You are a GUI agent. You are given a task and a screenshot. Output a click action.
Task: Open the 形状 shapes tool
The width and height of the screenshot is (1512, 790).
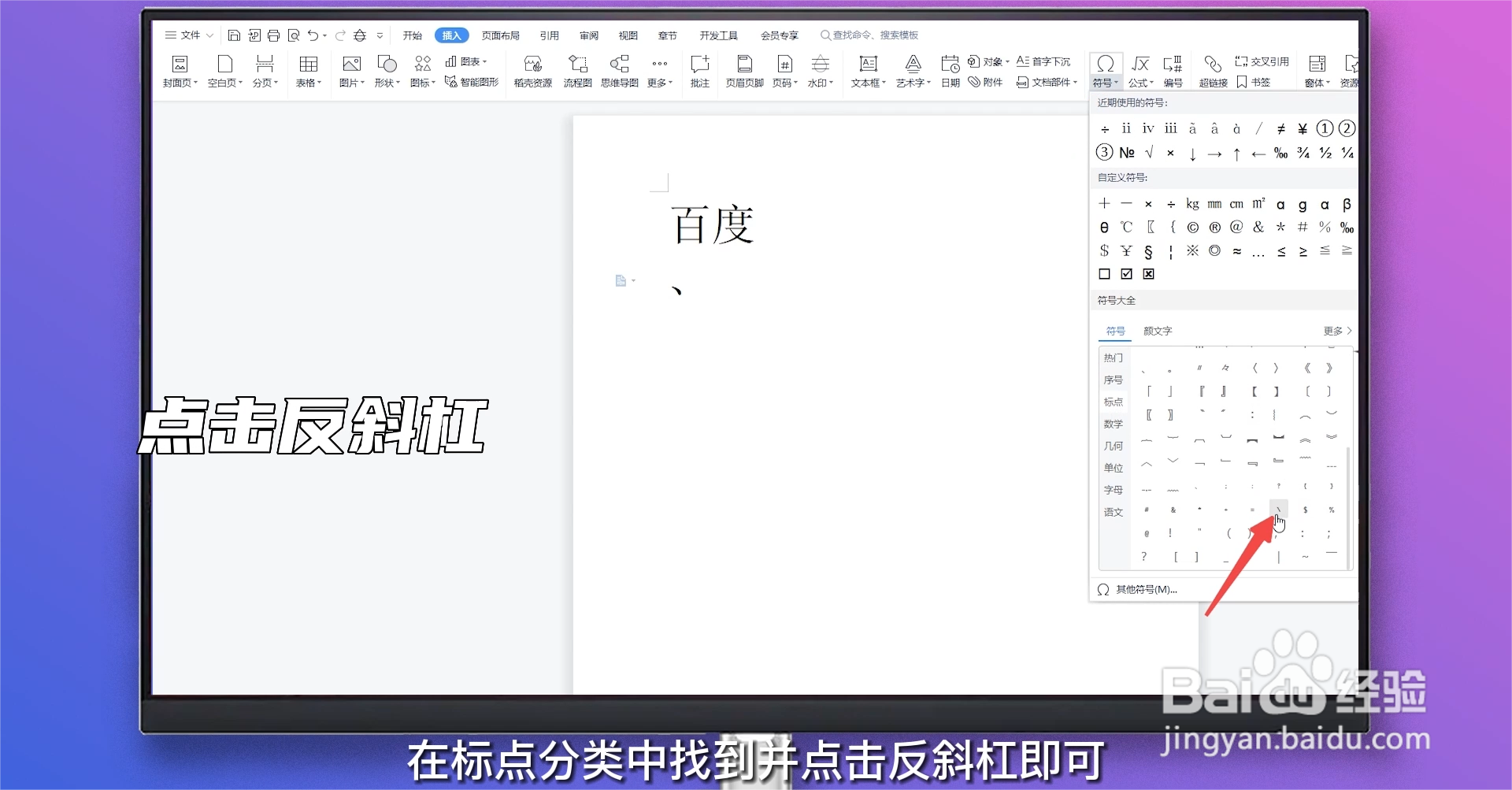coord(386,70)
